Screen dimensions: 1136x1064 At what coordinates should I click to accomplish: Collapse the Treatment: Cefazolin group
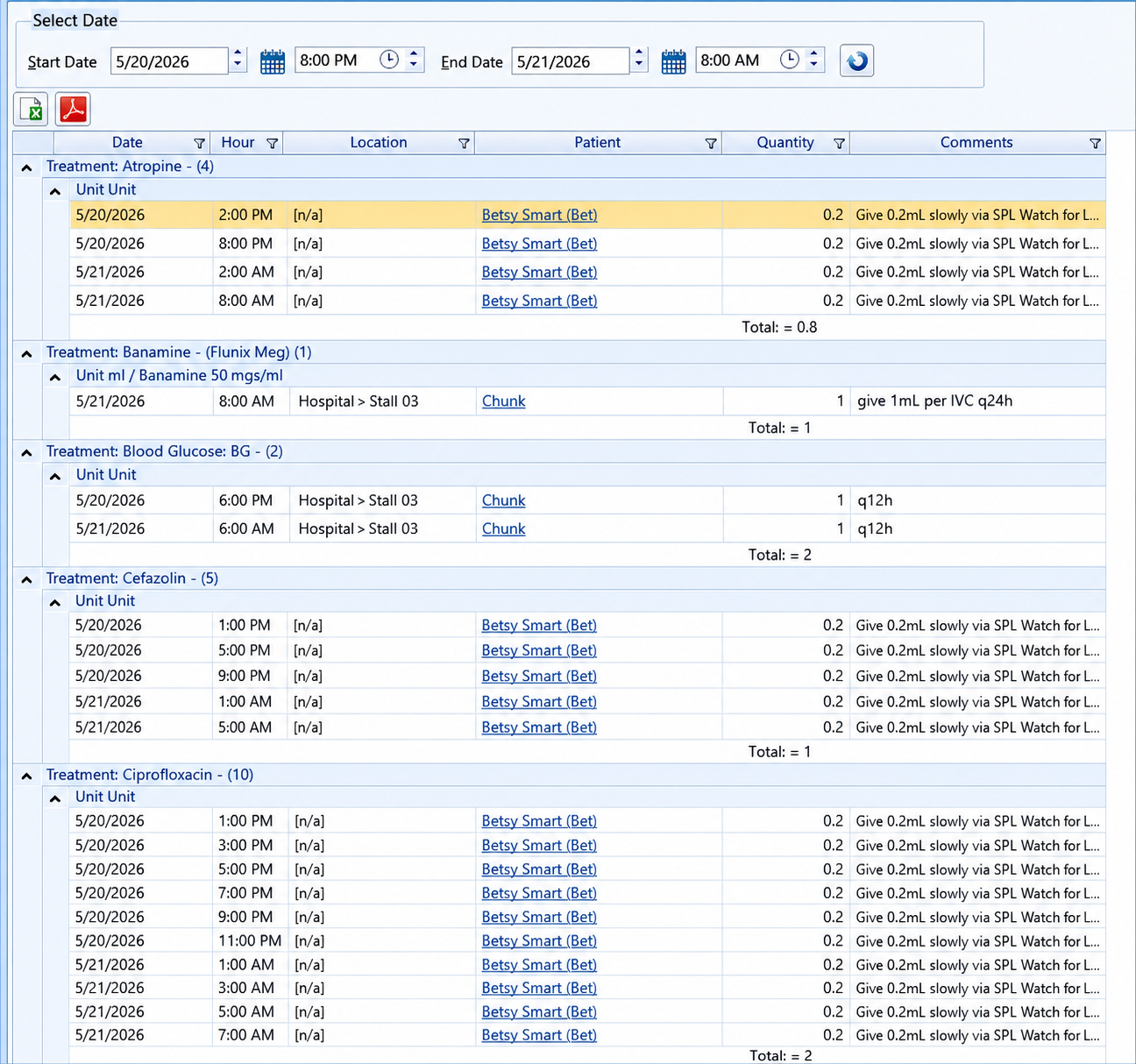pyautogui.click(x=26, y=579)
